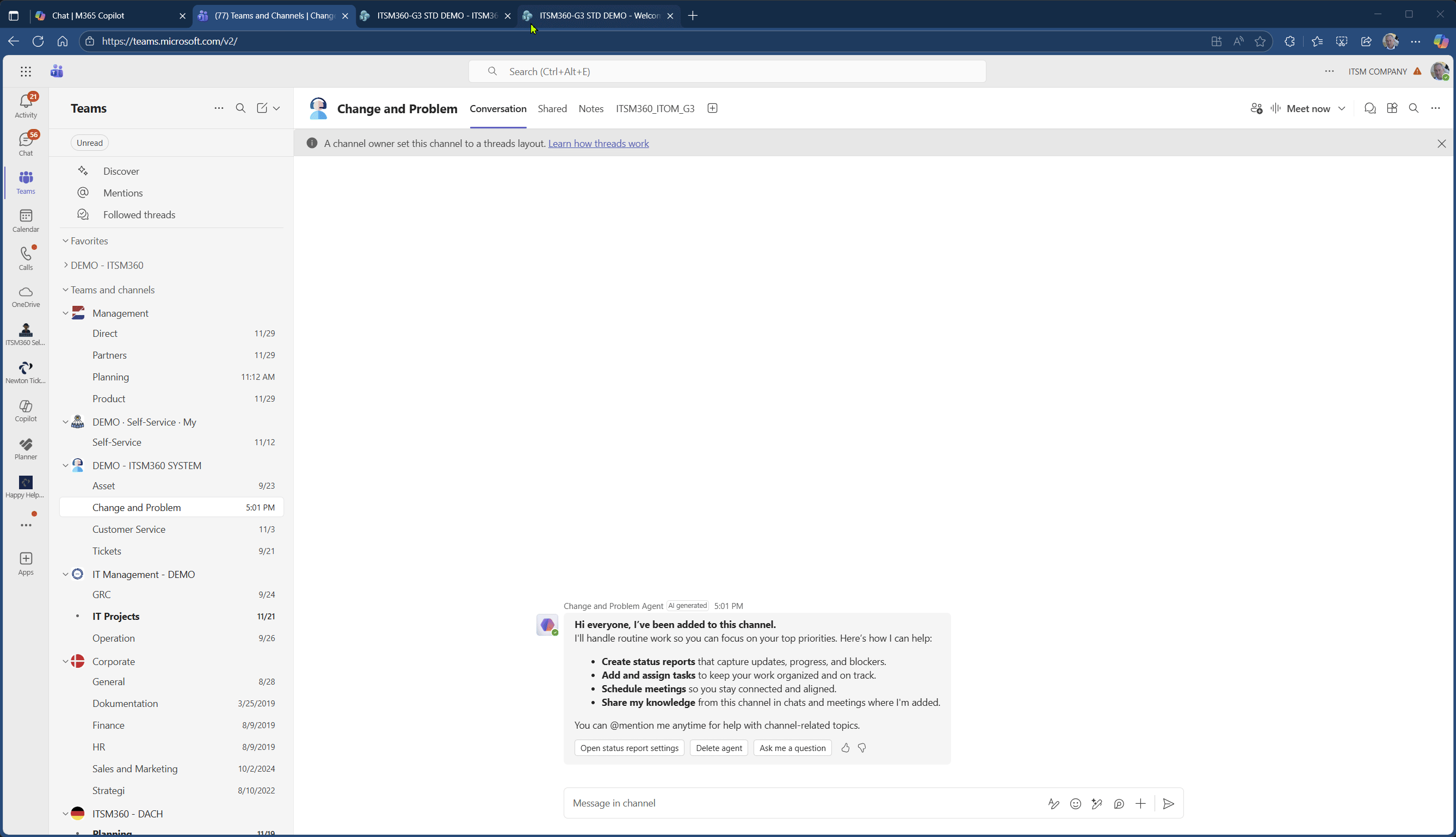Open the ITSM360_ITOM_G3 tab
The width and height of the screenshot is (1456, 837).
pos(655,108)
